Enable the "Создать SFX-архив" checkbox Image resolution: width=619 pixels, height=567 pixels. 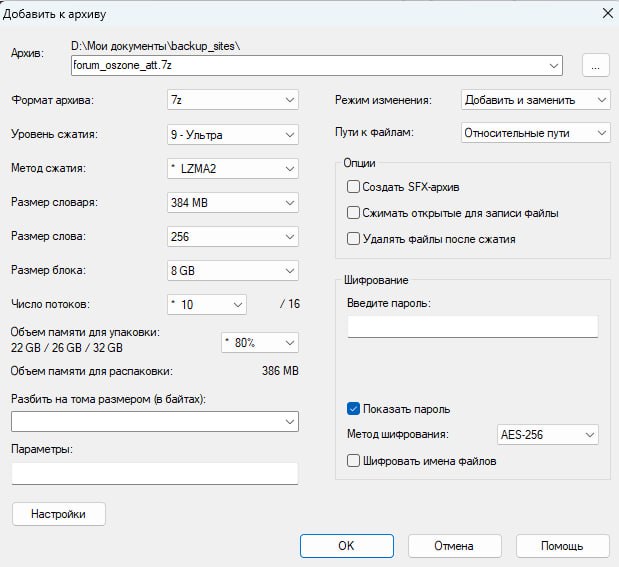(x=353, y=187)
